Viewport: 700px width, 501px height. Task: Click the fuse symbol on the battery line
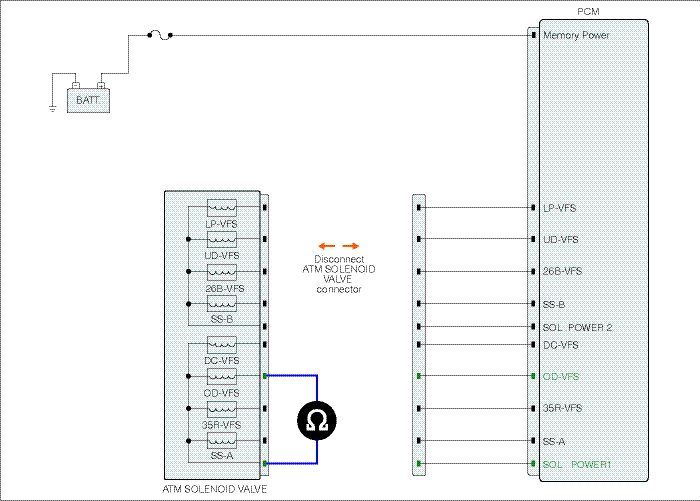pyautogui.click(x=160, y=35)
